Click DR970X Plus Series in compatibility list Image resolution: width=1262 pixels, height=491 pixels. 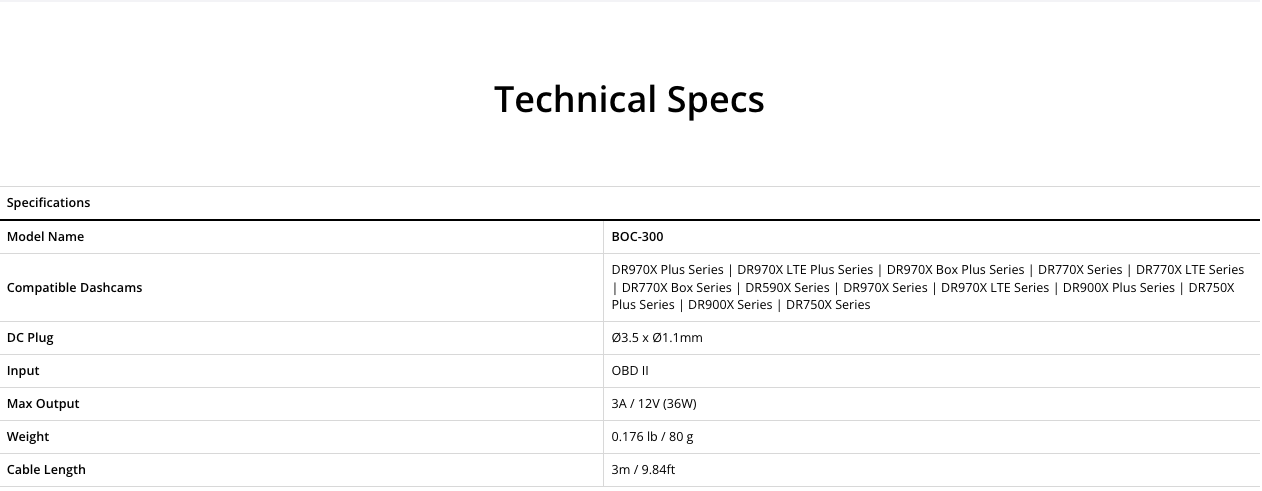pos(667,270)
